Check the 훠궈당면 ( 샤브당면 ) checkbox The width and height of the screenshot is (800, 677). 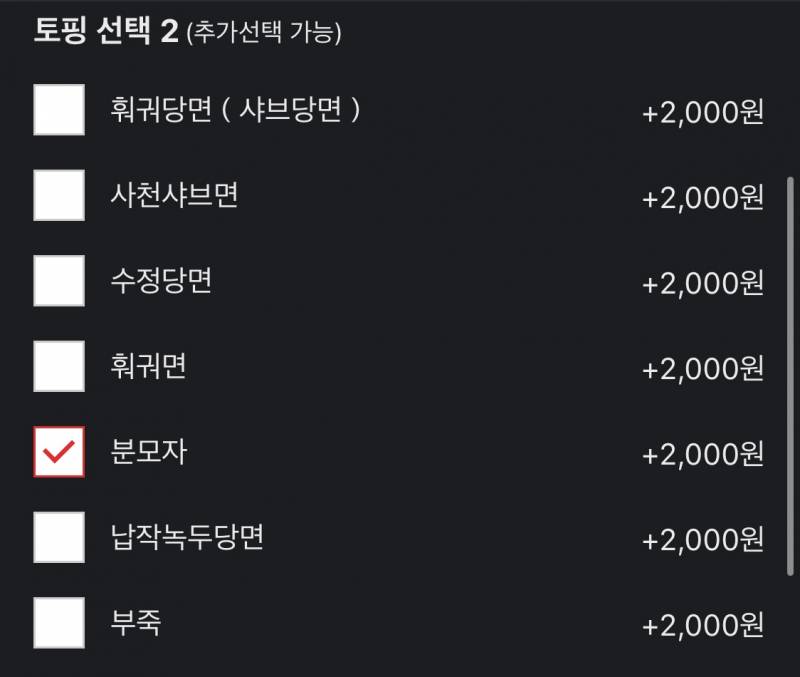58,113
